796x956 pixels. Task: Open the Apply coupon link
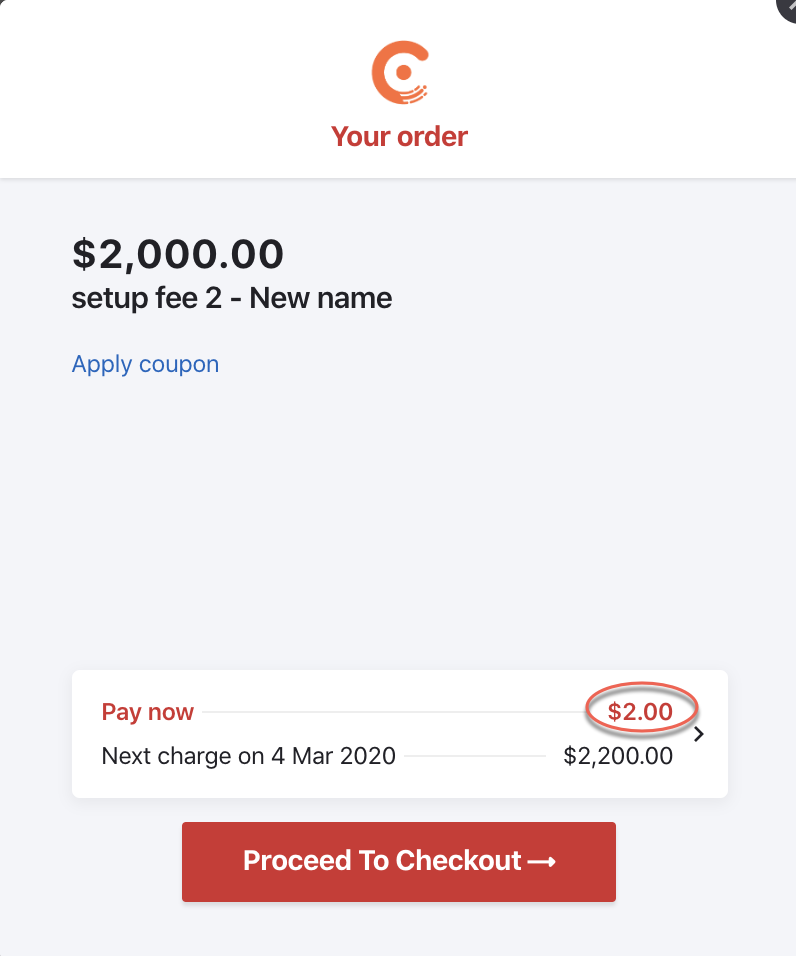(x=145, y=364)
